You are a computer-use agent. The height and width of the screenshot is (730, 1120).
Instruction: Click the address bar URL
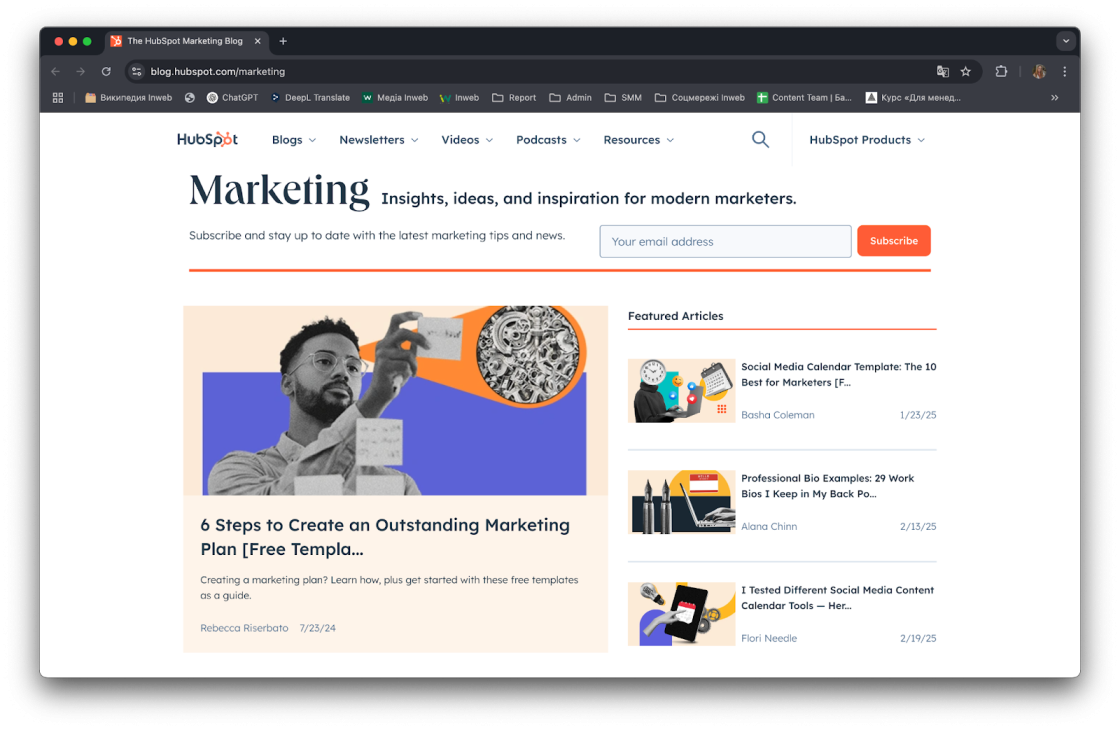[x=218, y=71]
